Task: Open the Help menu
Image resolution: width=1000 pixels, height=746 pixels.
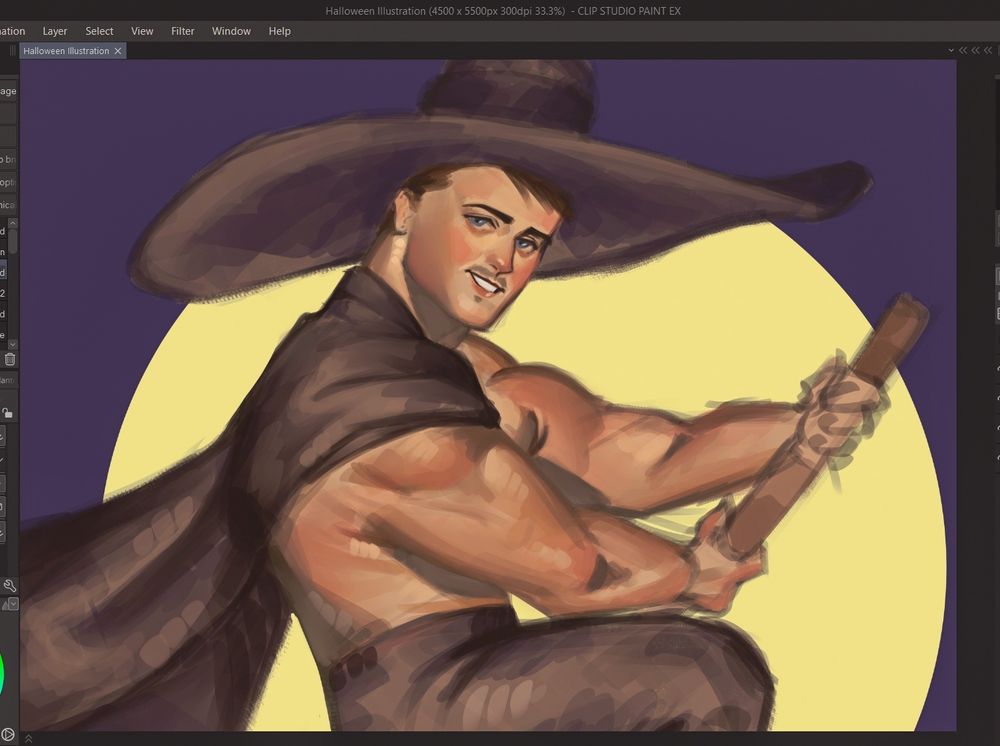Action: [x=280, y=31]
